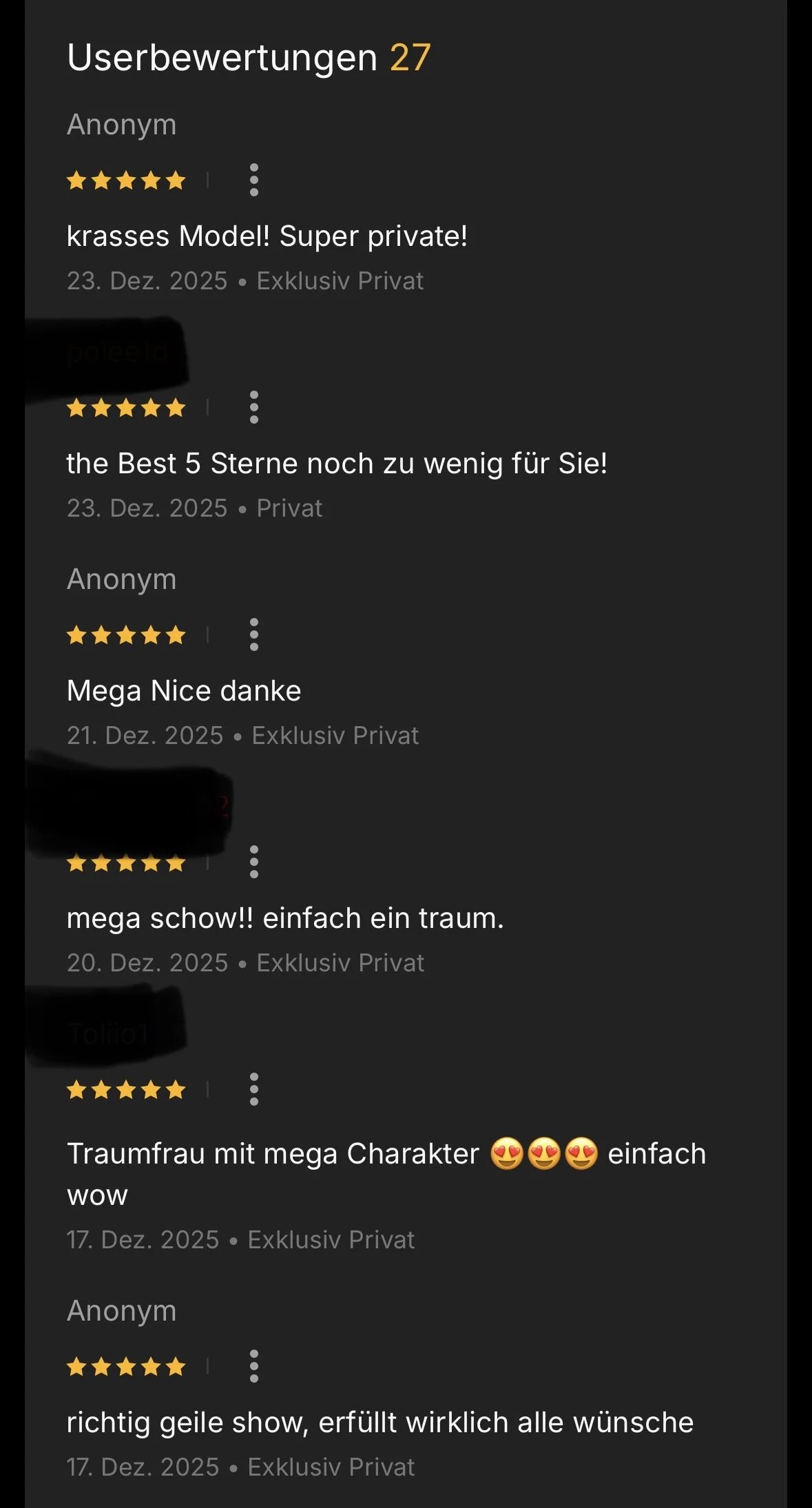The image size is (812, 1508).
Task: Tap the heart-eyes emojis in Traumfrau review
Action: pyautogui.click(x=544, y=1154)
